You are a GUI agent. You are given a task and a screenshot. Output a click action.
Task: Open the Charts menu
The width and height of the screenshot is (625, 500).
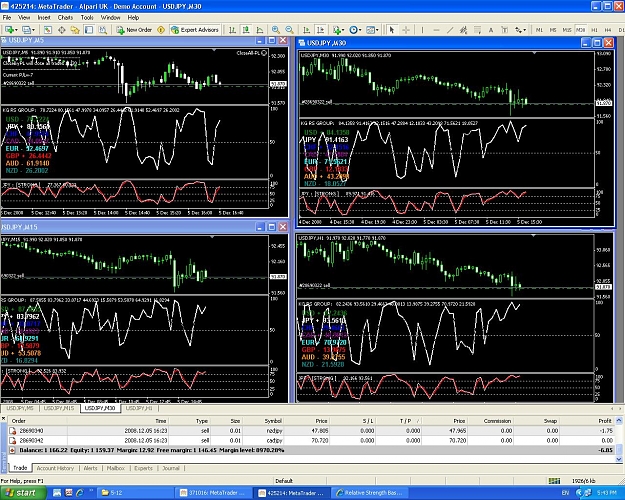65,18
